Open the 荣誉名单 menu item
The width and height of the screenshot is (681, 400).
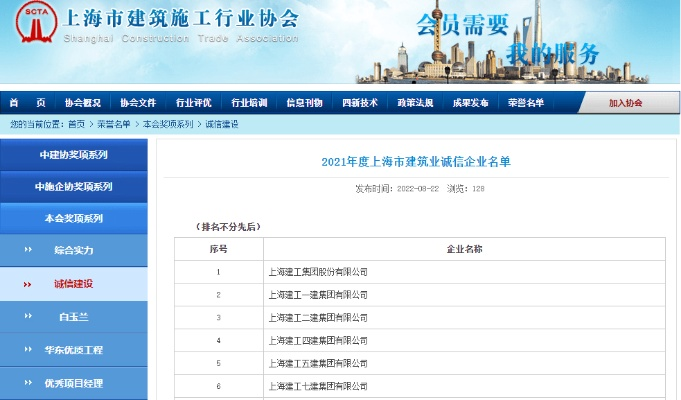(x=526, y=103)
